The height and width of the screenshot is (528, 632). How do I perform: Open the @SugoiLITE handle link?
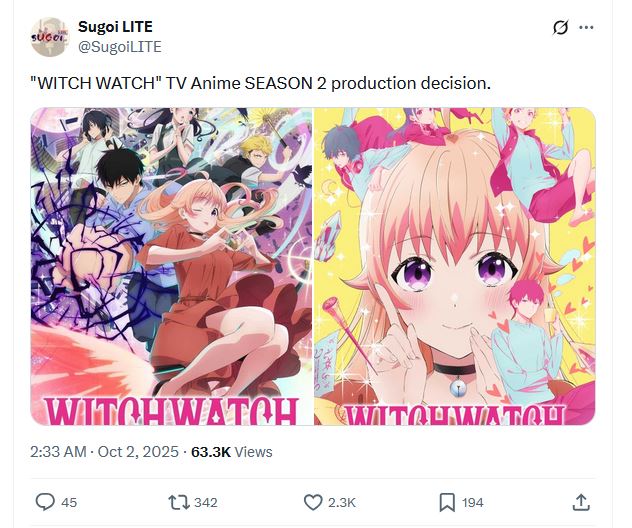pyautogui.click(x=119, y=46)
